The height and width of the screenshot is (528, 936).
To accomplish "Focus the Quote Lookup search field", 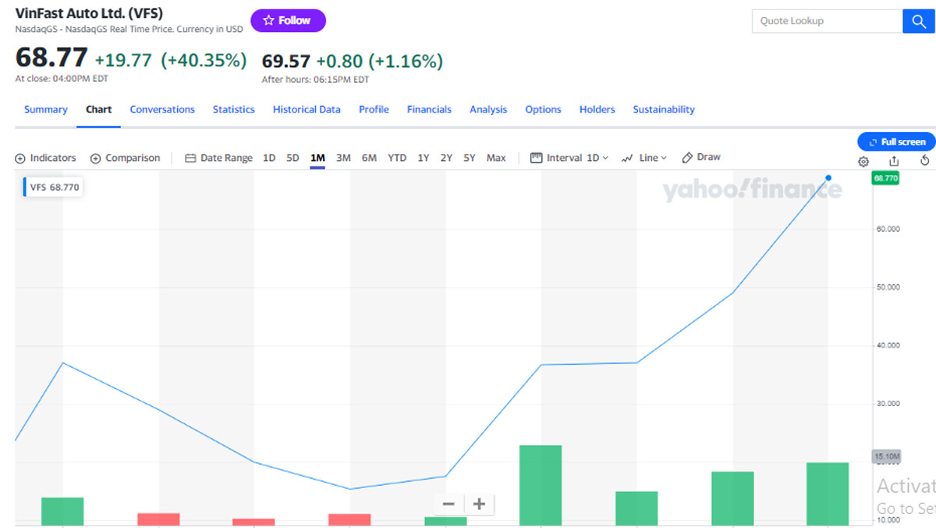I will click(x=827, y=21).
